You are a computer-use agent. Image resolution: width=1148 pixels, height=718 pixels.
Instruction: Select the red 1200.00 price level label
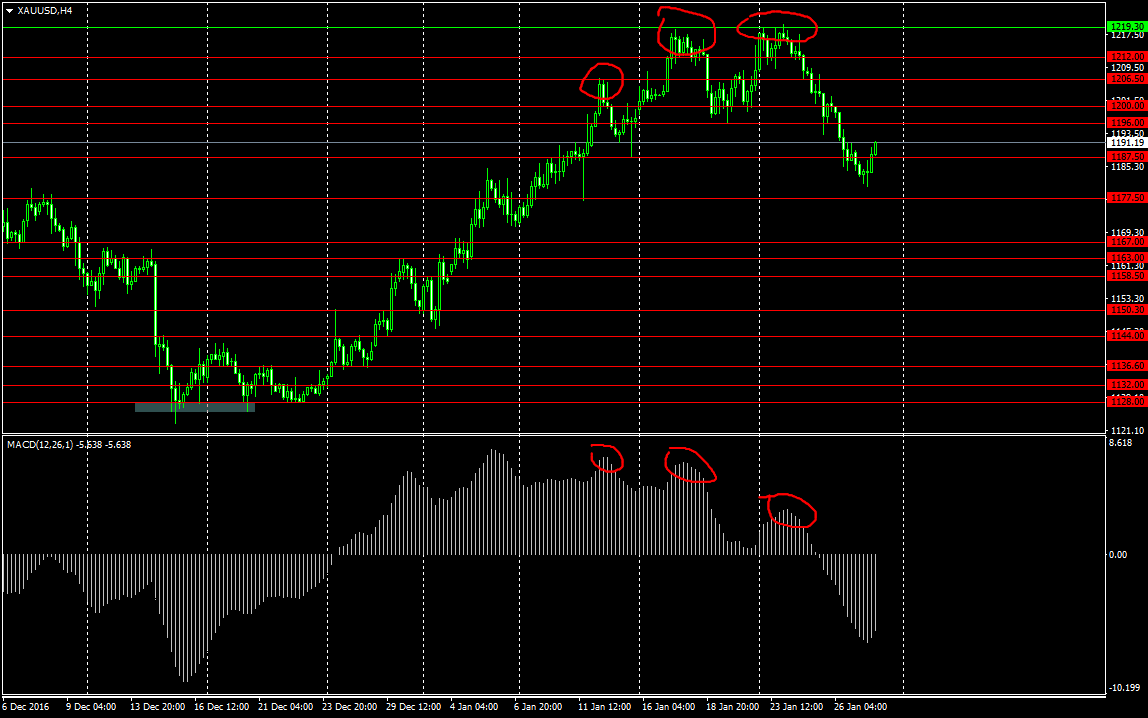[x=1127, y=106]
